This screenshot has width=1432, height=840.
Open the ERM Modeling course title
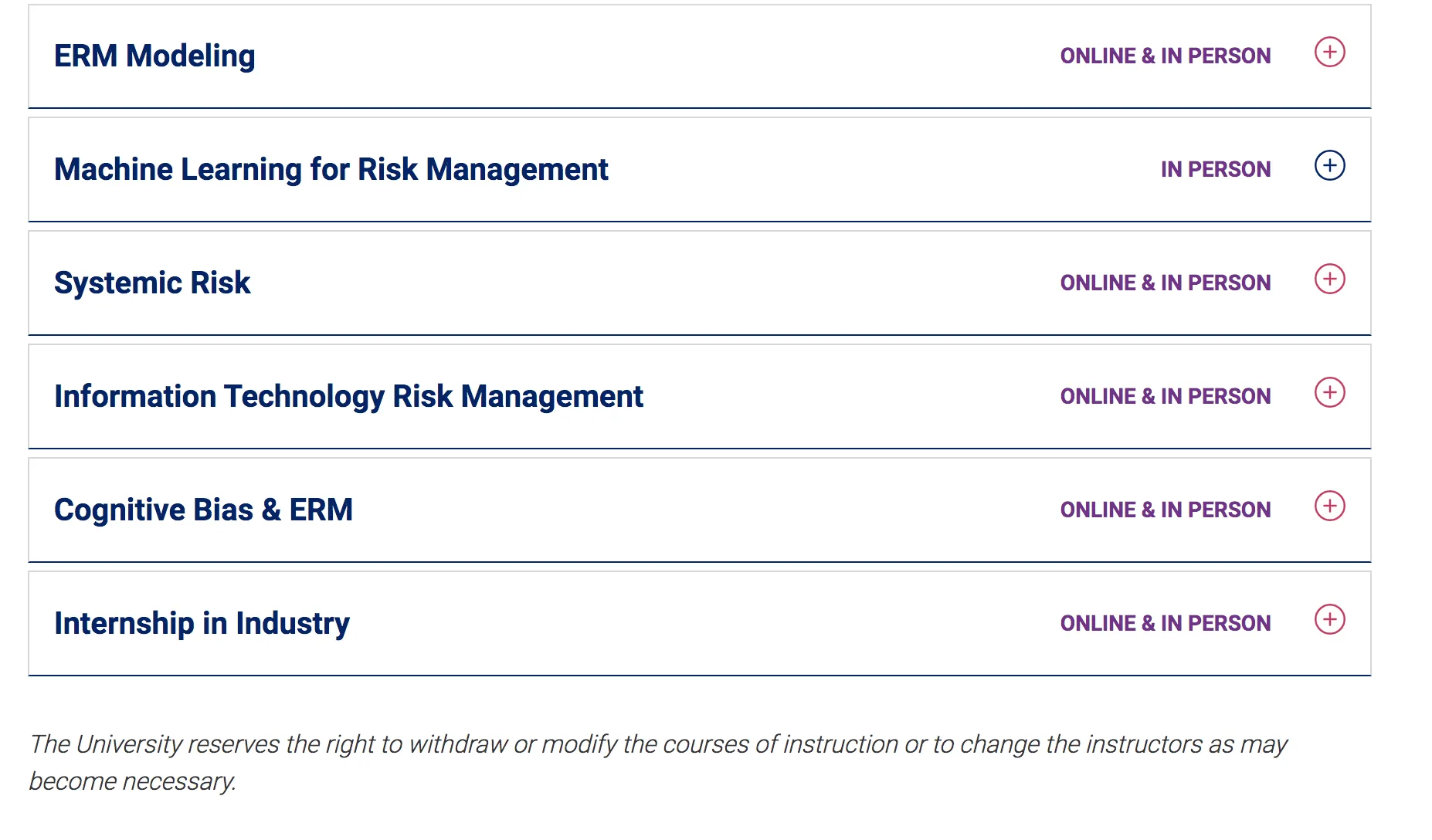[154, 56]
